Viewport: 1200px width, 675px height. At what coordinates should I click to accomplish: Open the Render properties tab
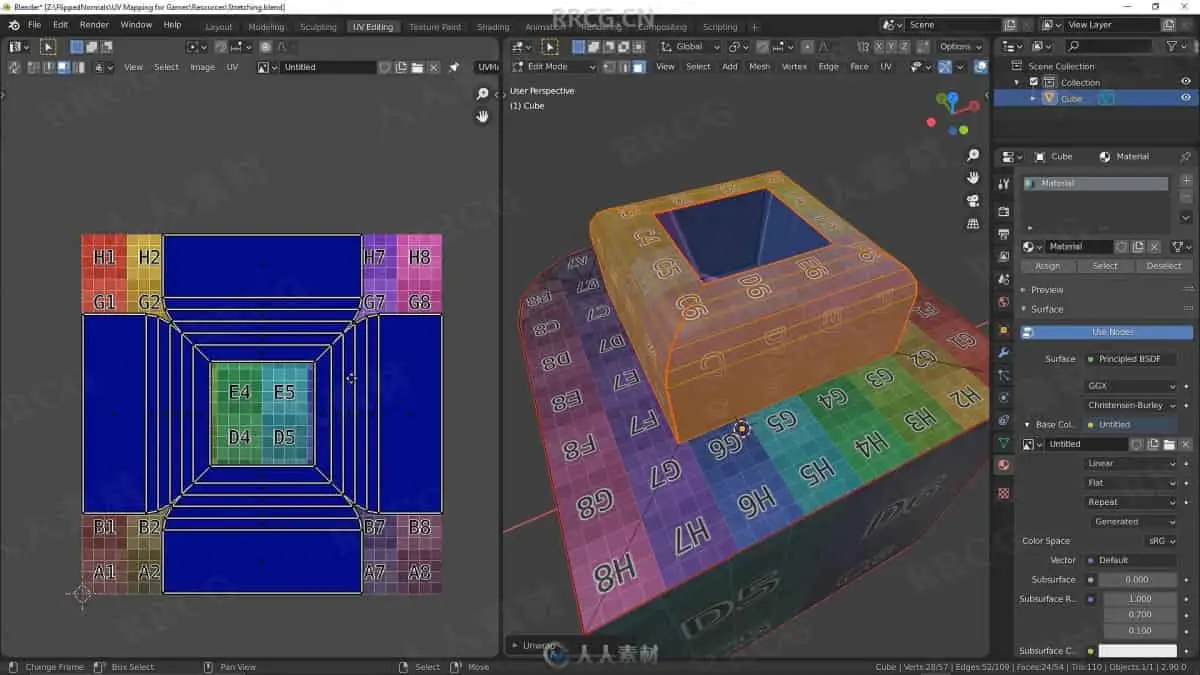[x=1004, y=212]
